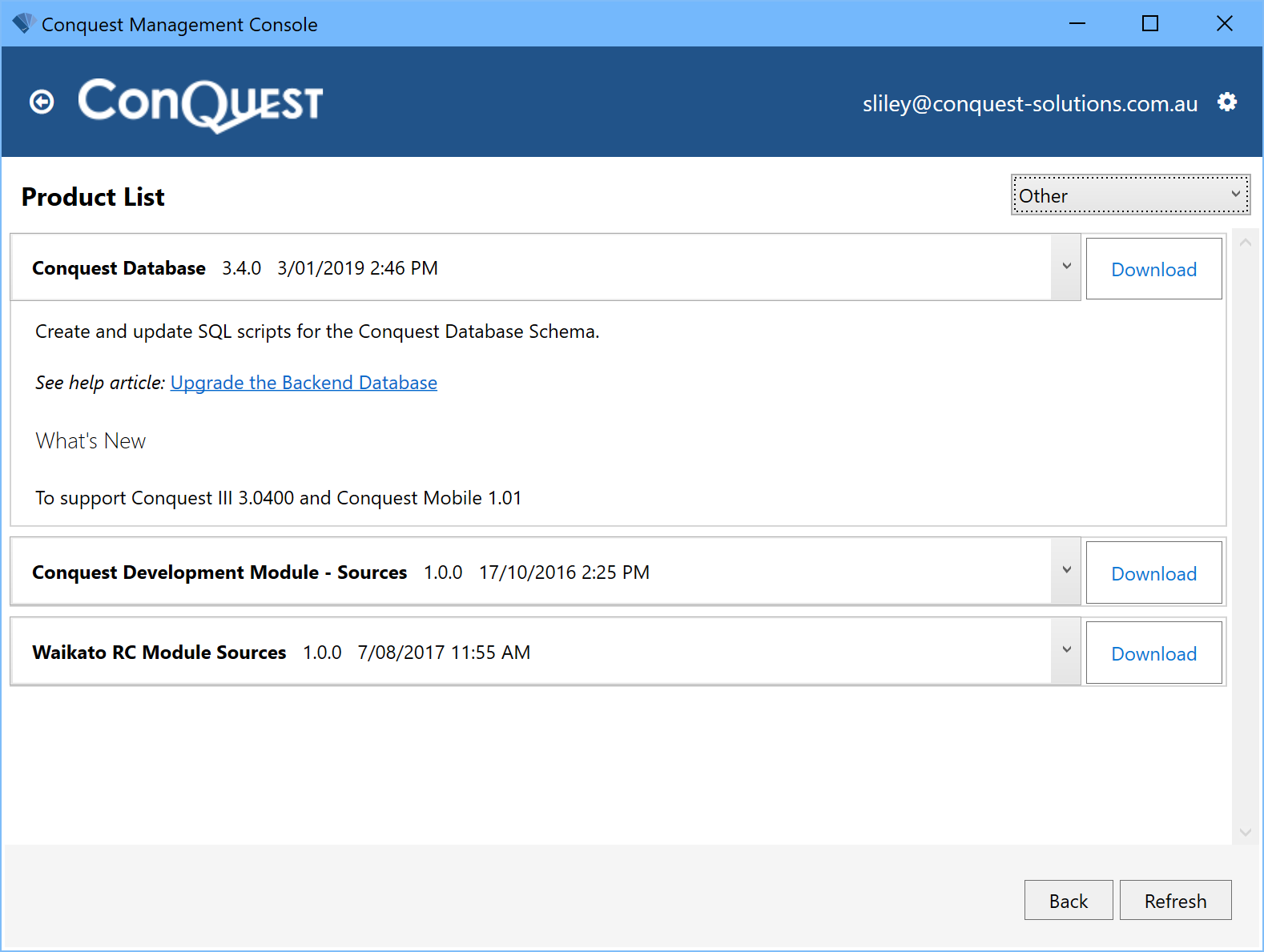Open the Upgrade the Backend Database link
The height and width of the screenshot is (952, 1264).
tap(304, 383)
